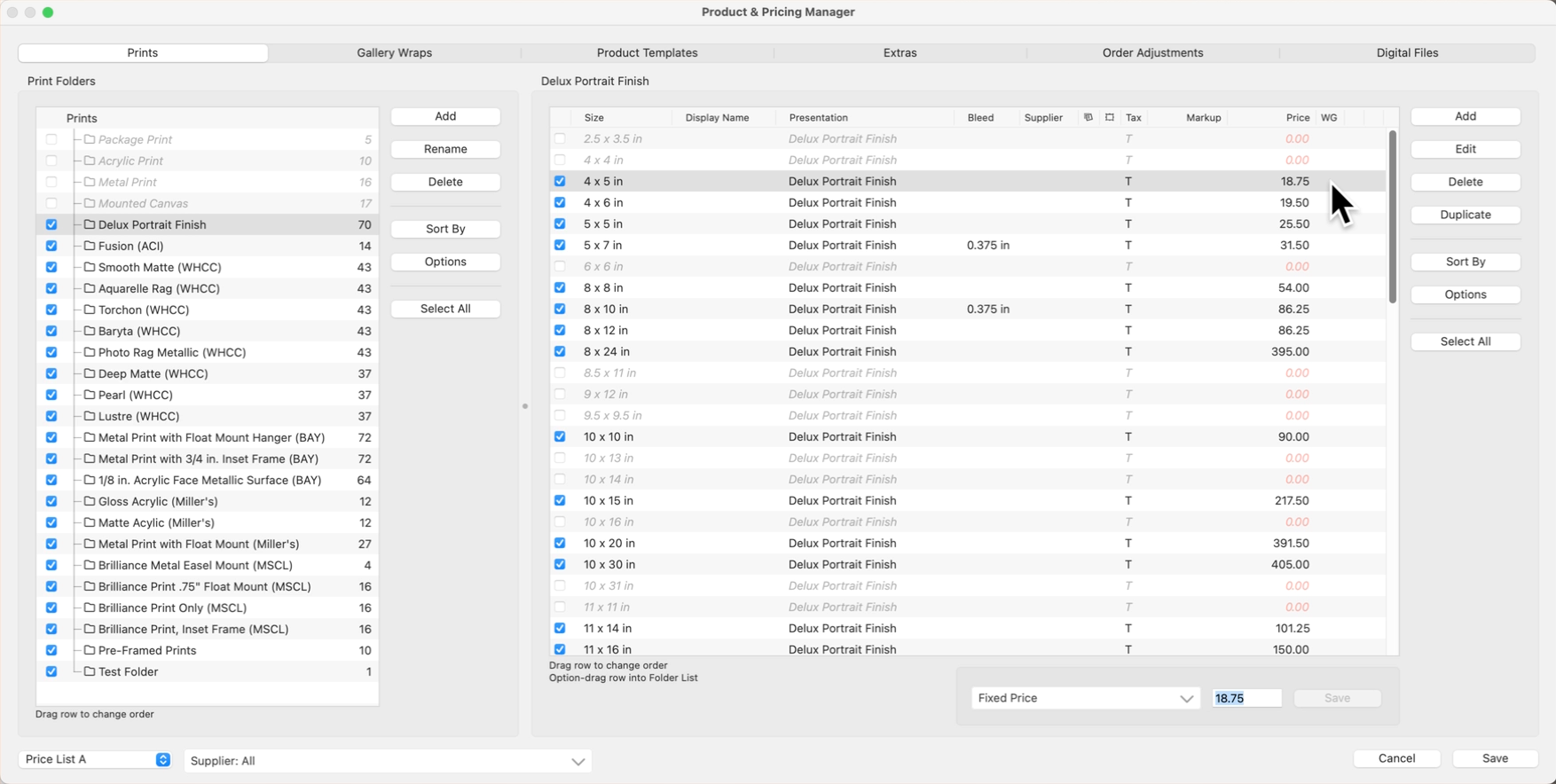Check the 6 x 6 in size
This screenshot has width=1556, height=784.
pos(560,266)
